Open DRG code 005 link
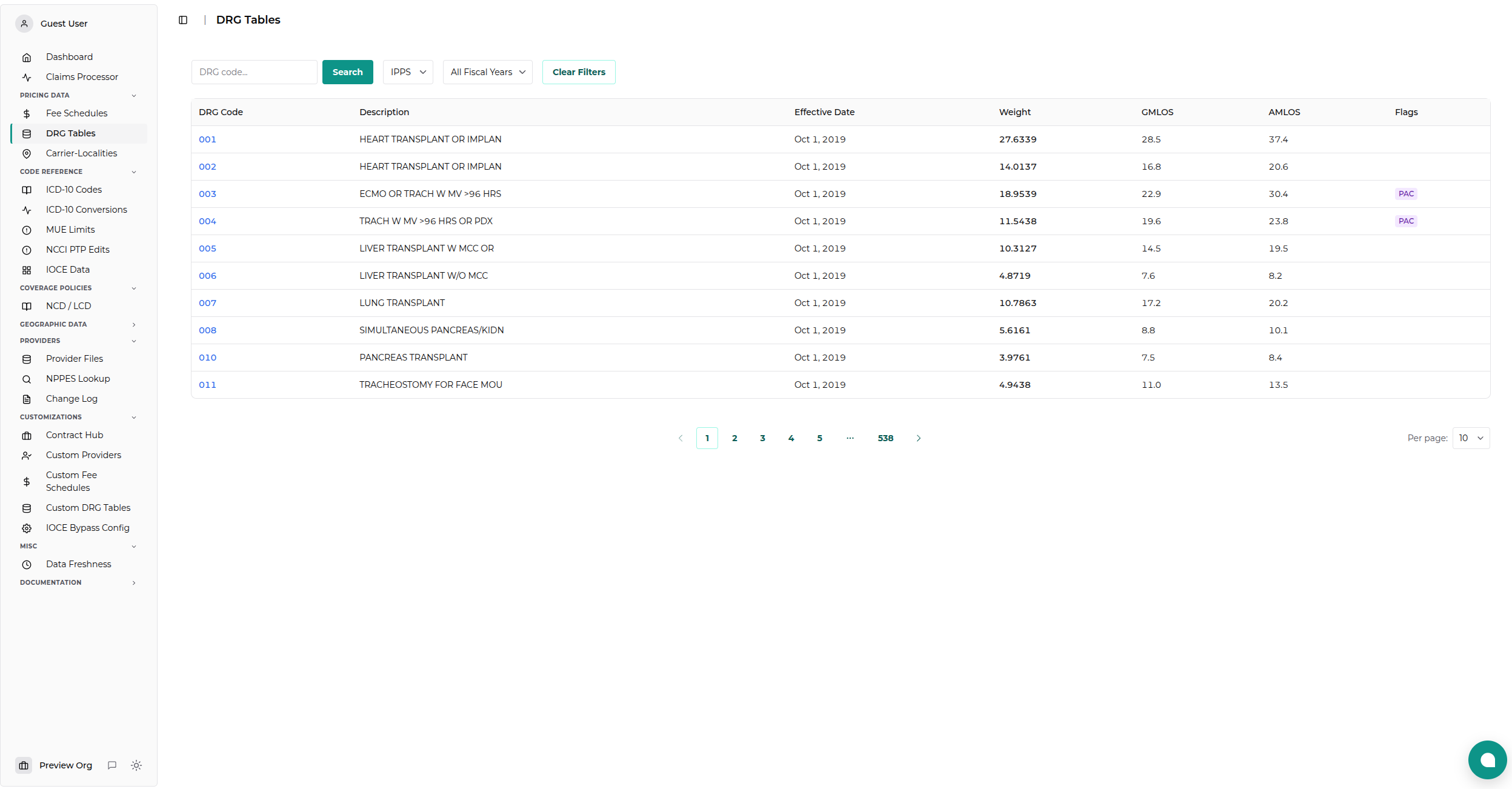Screen dimensions: 1512x789 point(207,248)
